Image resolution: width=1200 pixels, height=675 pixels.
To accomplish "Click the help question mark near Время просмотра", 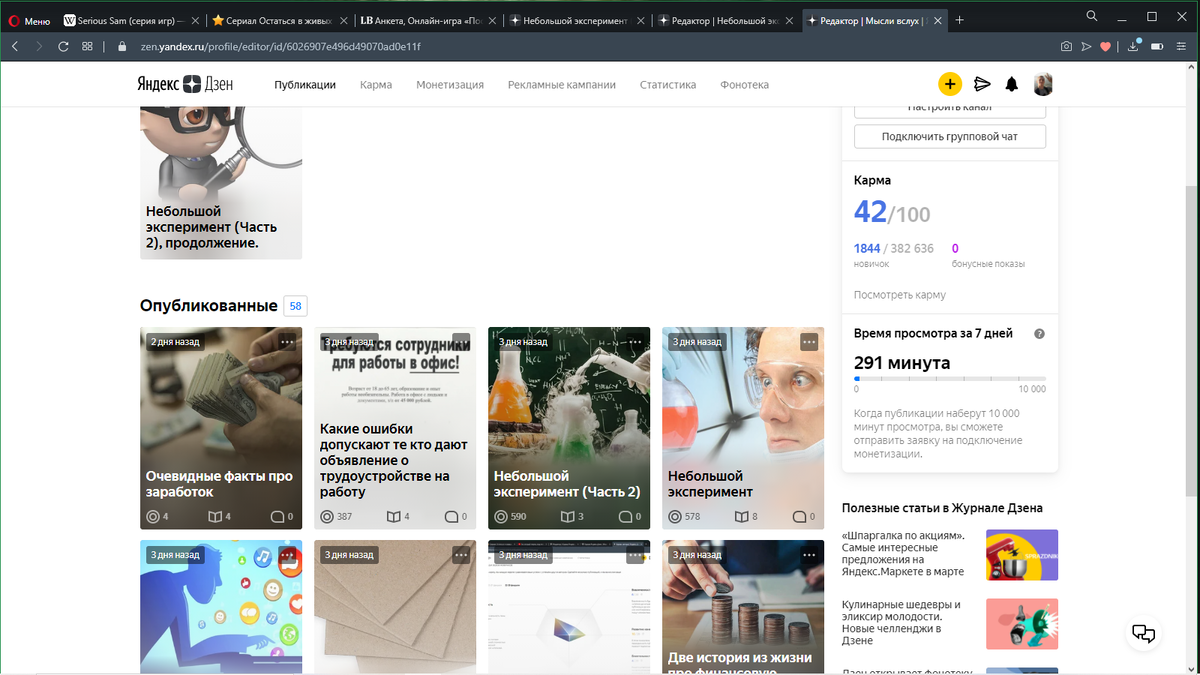I will click(x=1039, y=334).
